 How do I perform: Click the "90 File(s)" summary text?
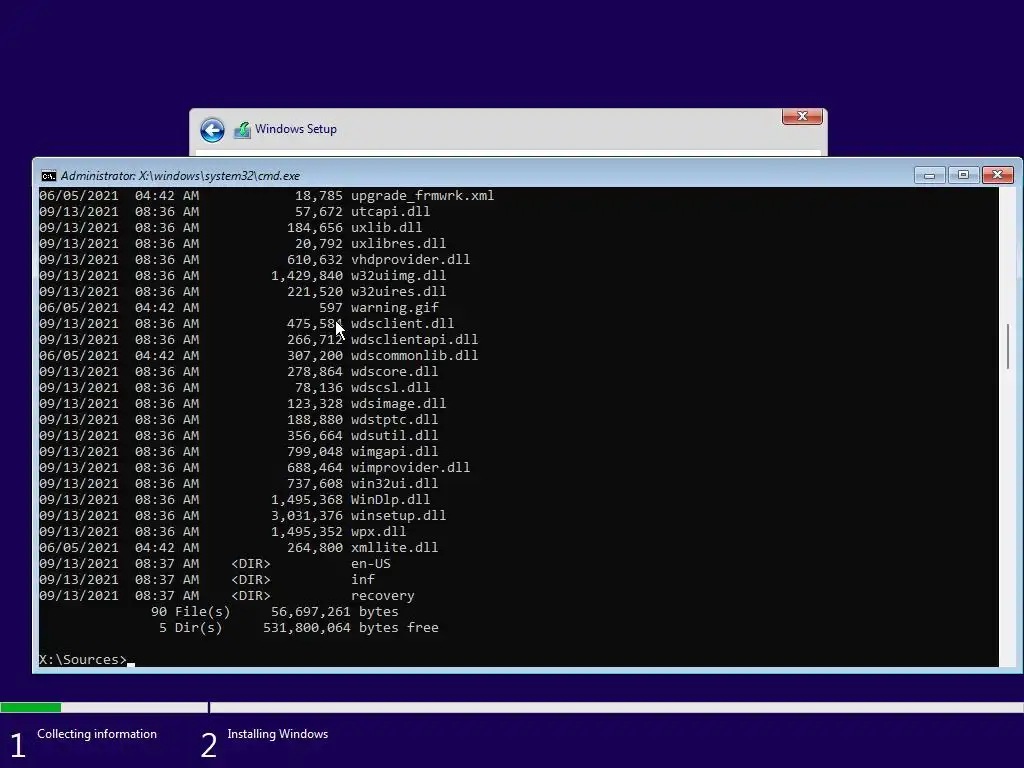click(191, 612)
